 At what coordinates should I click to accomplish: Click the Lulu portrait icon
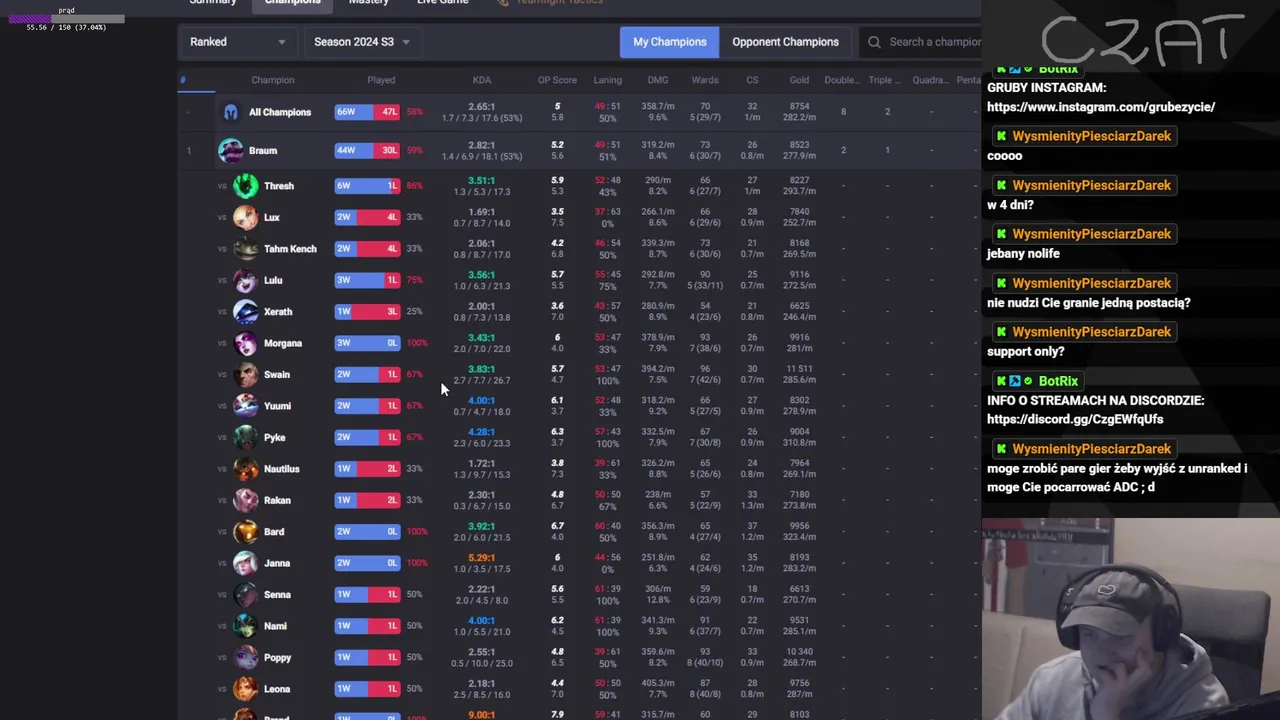tap(245, 280)
